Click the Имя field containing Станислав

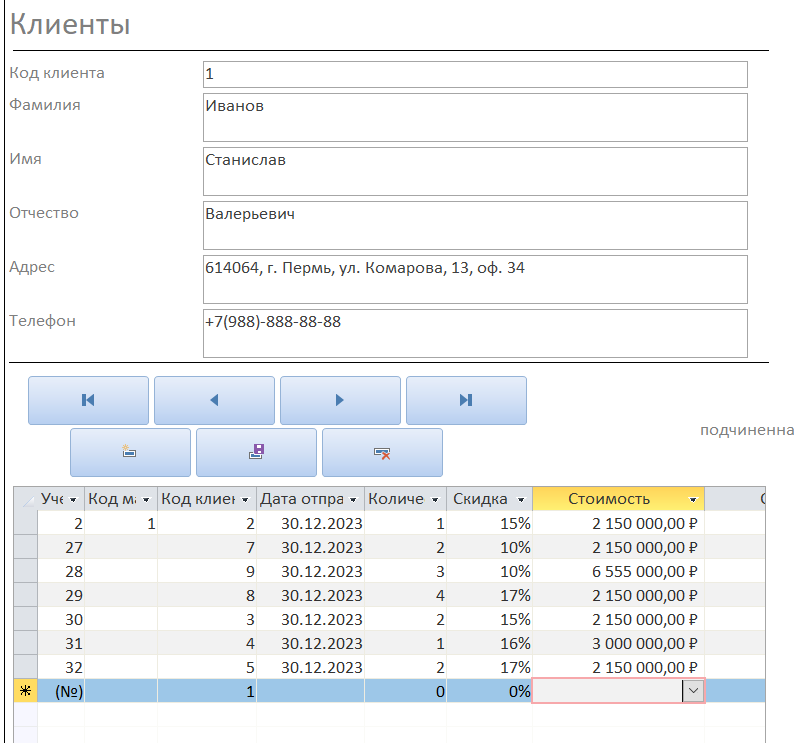pyautogui.click(x=475, y=171)
